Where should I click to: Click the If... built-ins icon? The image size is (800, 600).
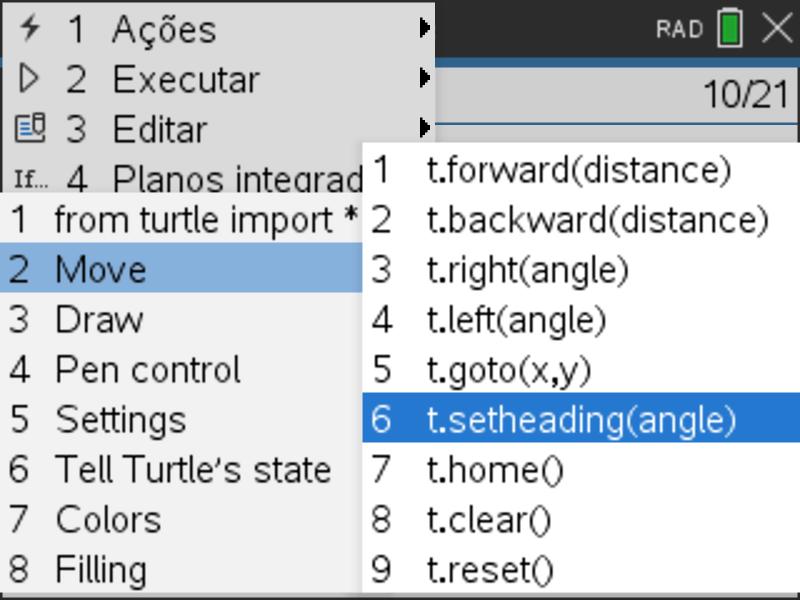[31, 179]
